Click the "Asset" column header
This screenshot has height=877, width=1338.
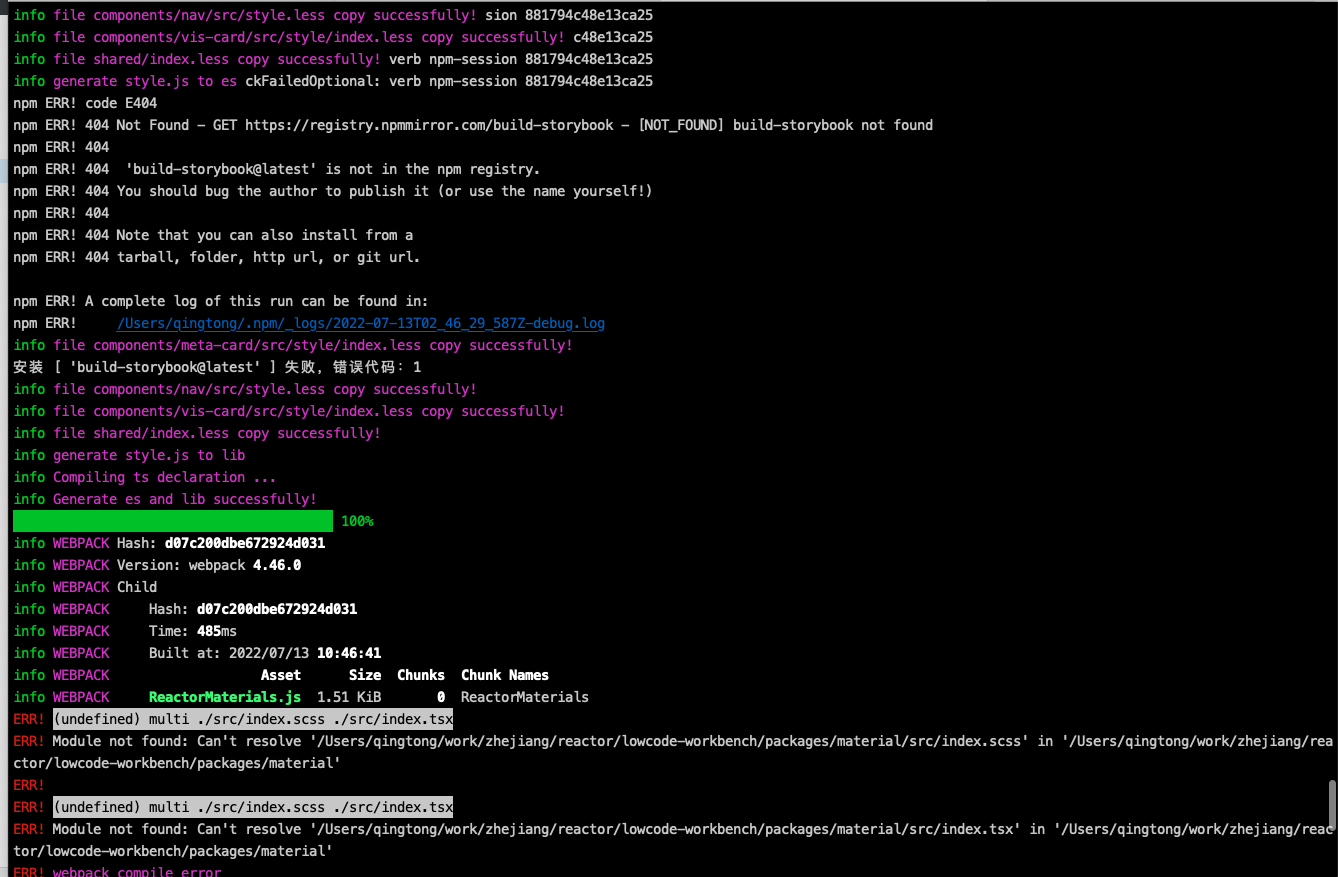coord(281,675)
